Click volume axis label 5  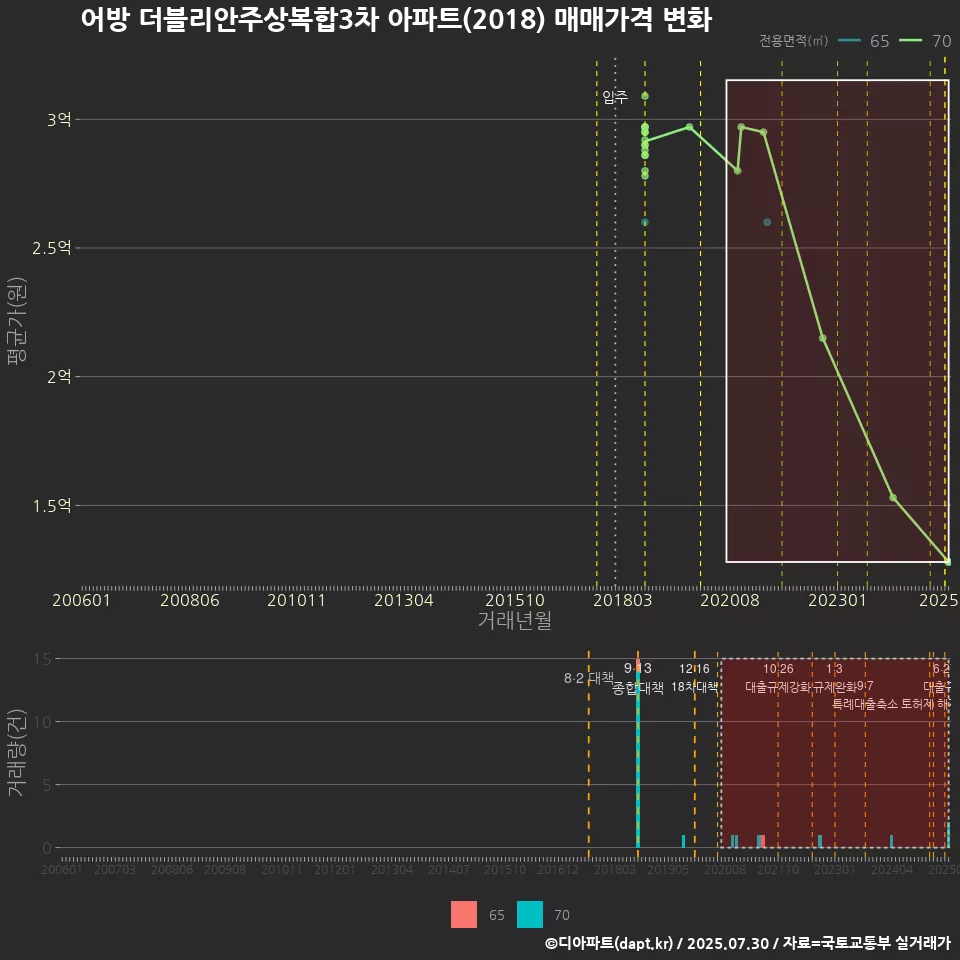[47, 785]
